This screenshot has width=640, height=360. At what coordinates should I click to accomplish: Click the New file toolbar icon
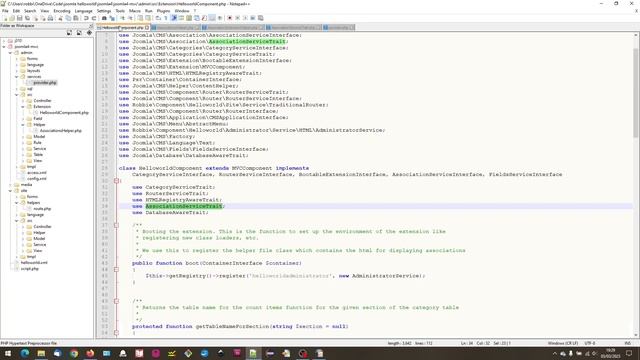[5, 18]
